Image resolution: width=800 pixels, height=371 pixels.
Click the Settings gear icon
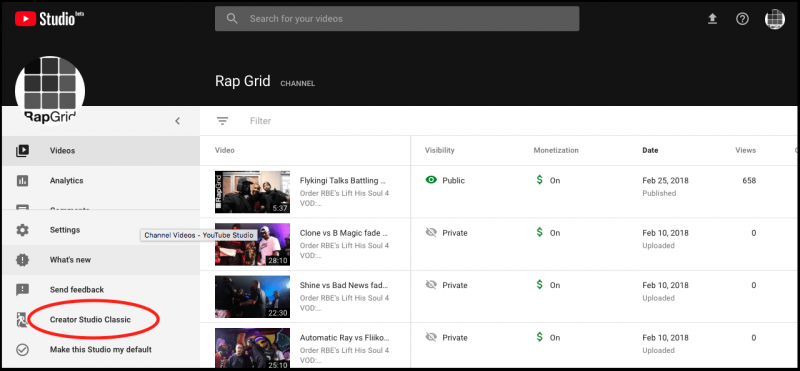pos(22,230)
